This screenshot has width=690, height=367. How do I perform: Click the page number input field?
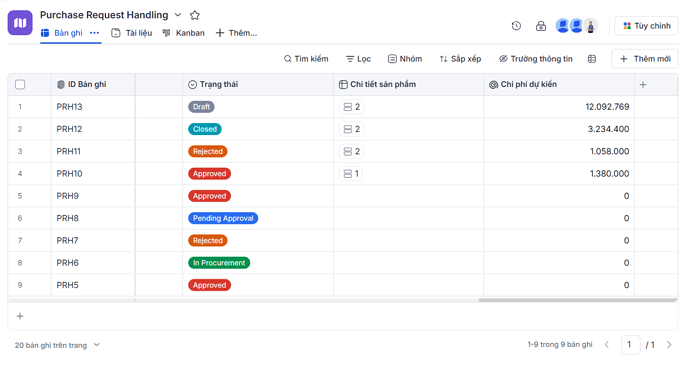pyautogui.click(x=630, y=345)
